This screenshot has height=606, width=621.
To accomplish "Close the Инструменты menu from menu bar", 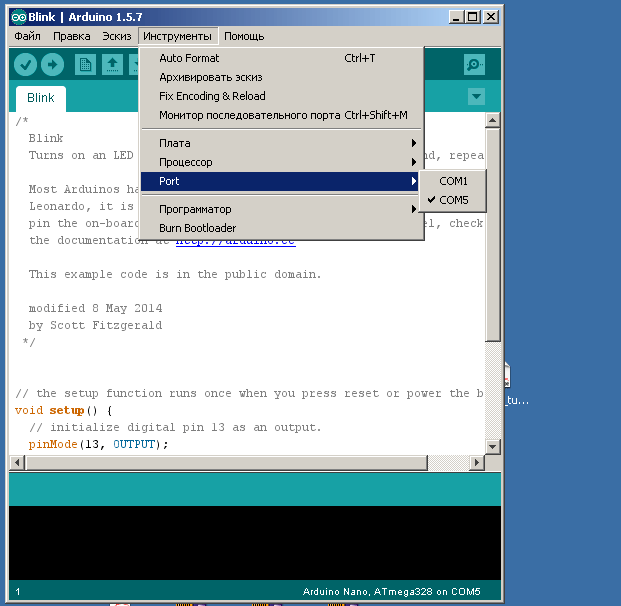I will coord(177,36).
